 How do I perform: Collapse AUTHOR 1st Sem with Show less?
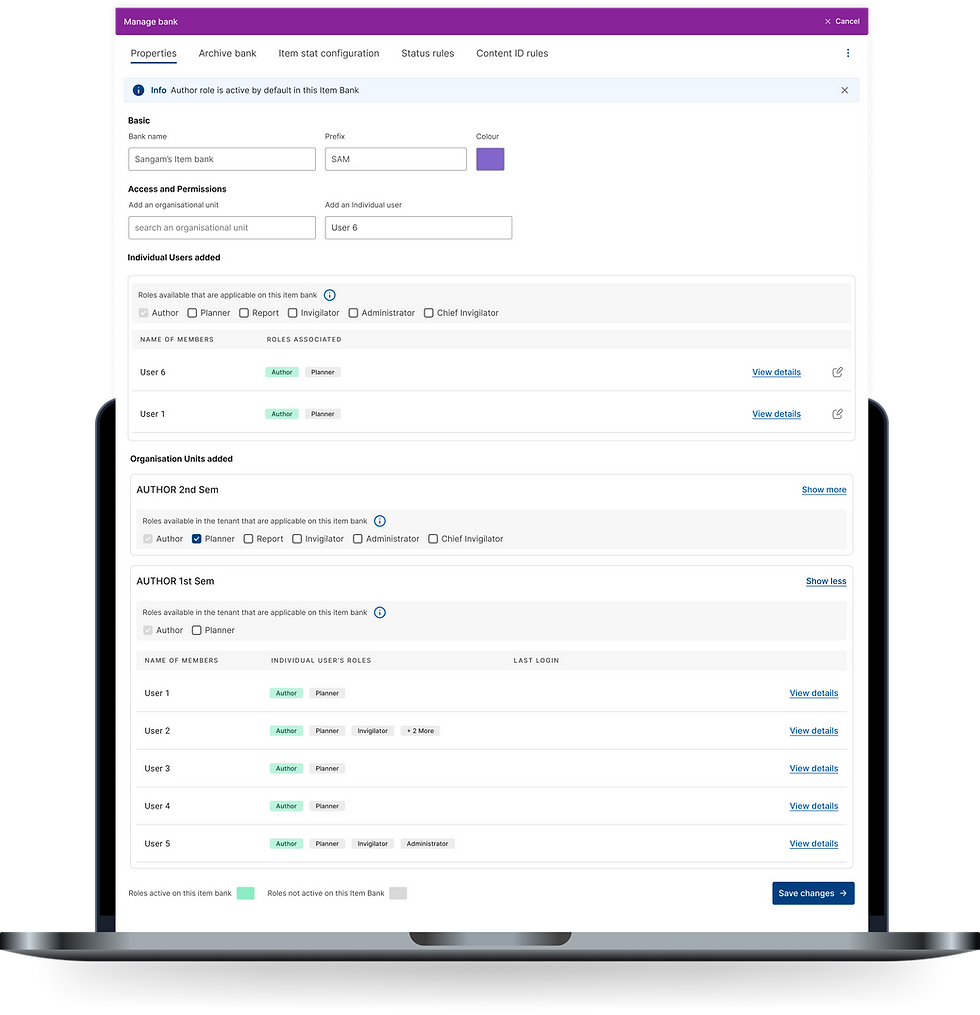(826, 581)
